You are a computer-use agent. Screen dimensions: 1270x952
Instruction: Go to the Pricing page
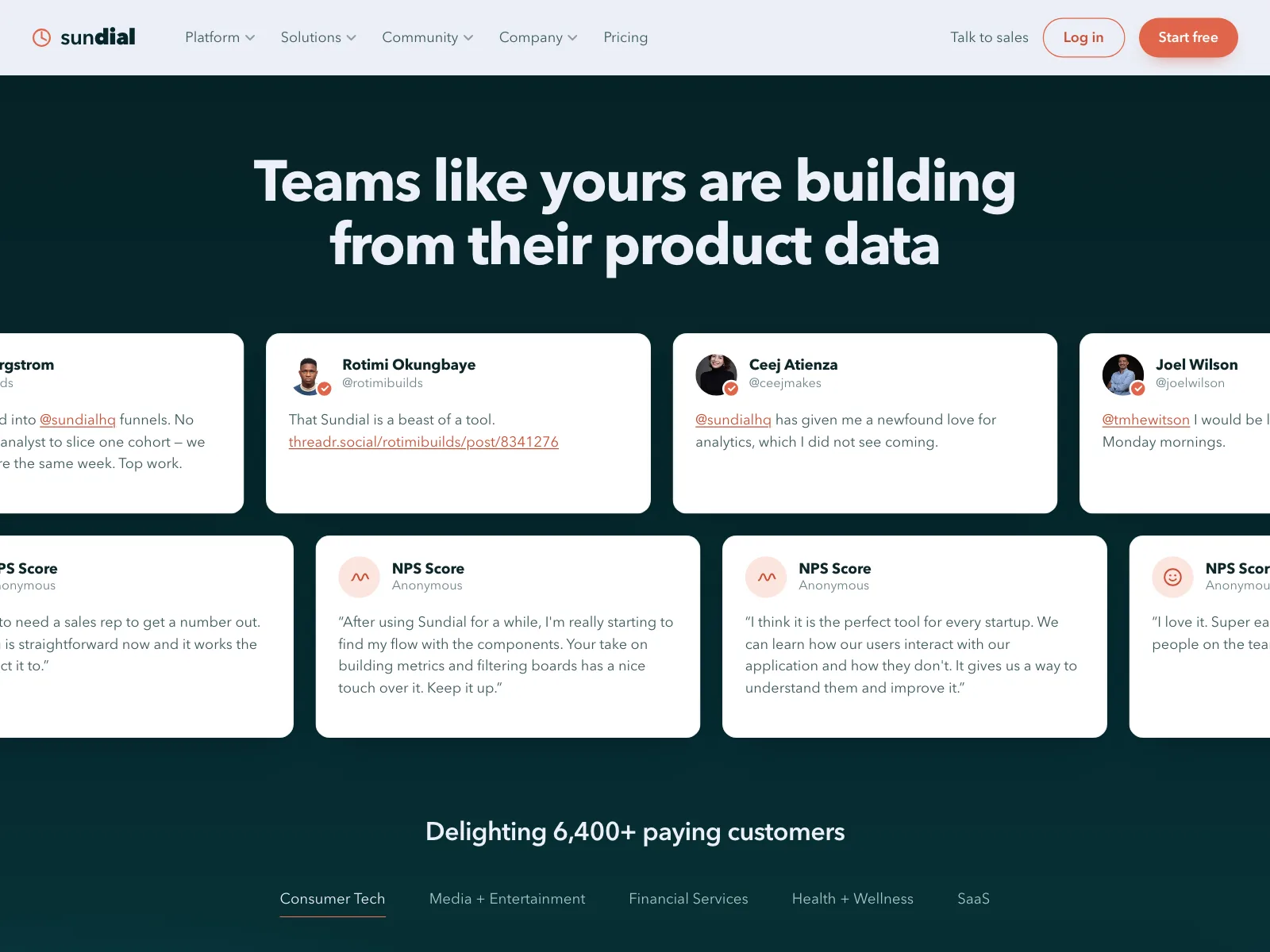[625, 37]
